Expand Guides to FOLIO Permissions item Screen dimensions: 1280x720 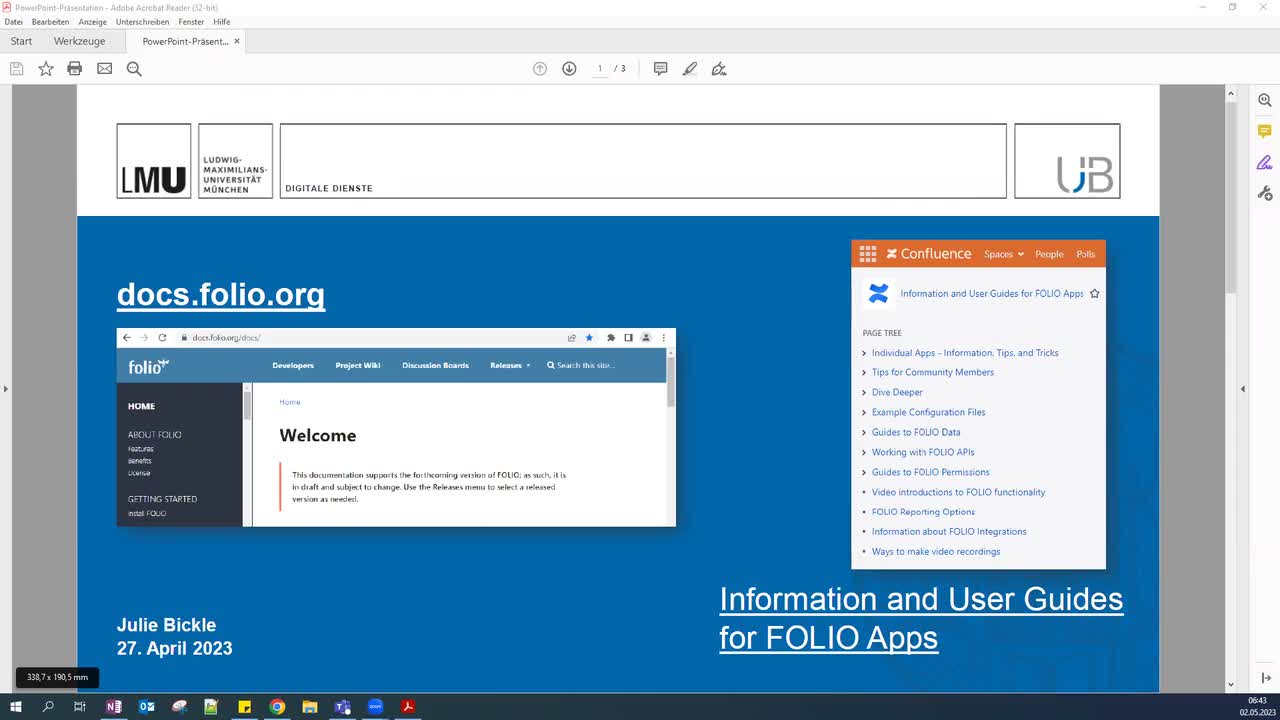pyautogui.click(x=864, y=472)
